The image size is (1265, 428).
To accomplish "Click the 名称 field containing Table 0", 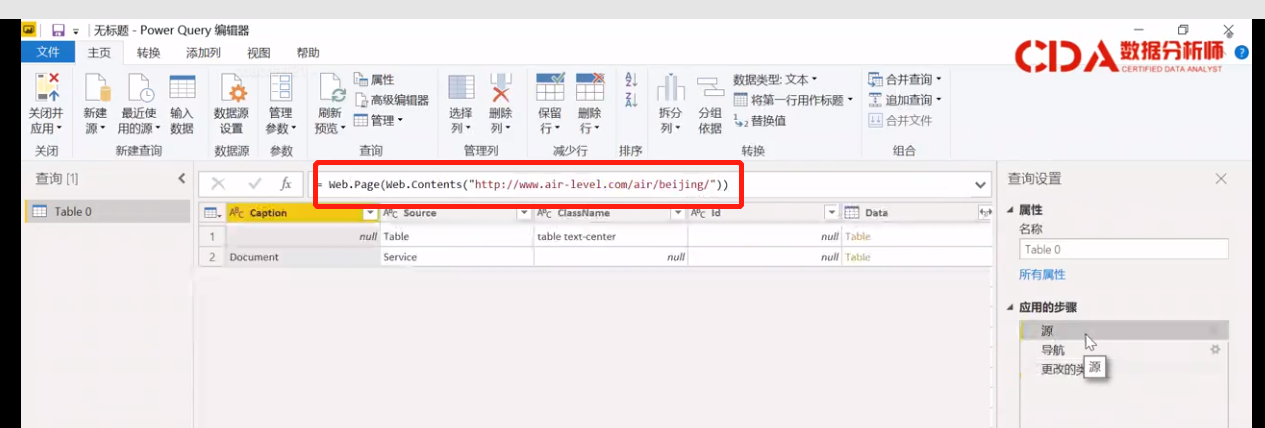I will coord(1123,250).
